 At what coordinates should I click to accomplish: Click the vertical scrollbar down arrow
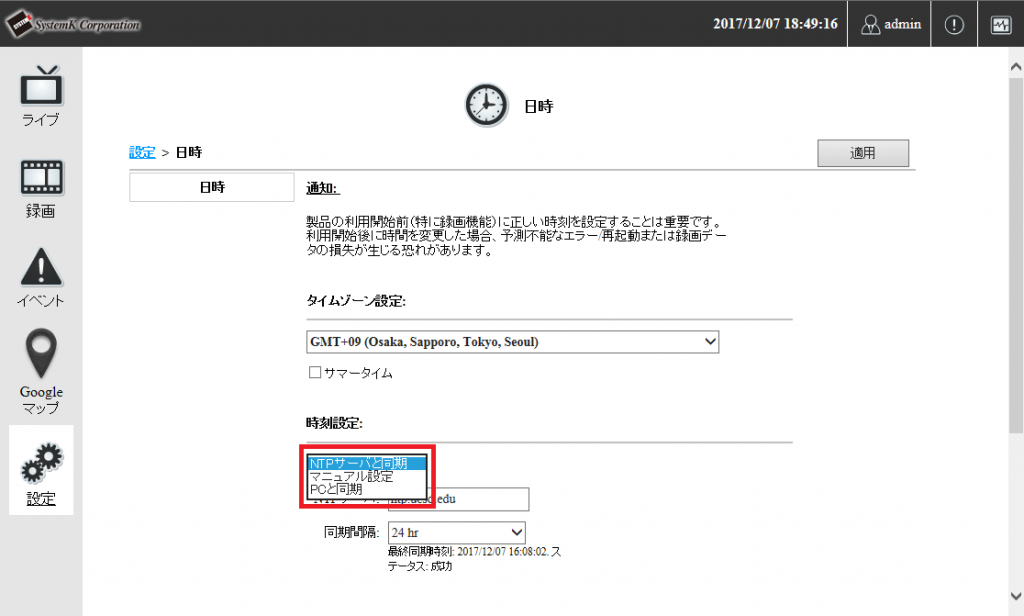[1014, 606]
